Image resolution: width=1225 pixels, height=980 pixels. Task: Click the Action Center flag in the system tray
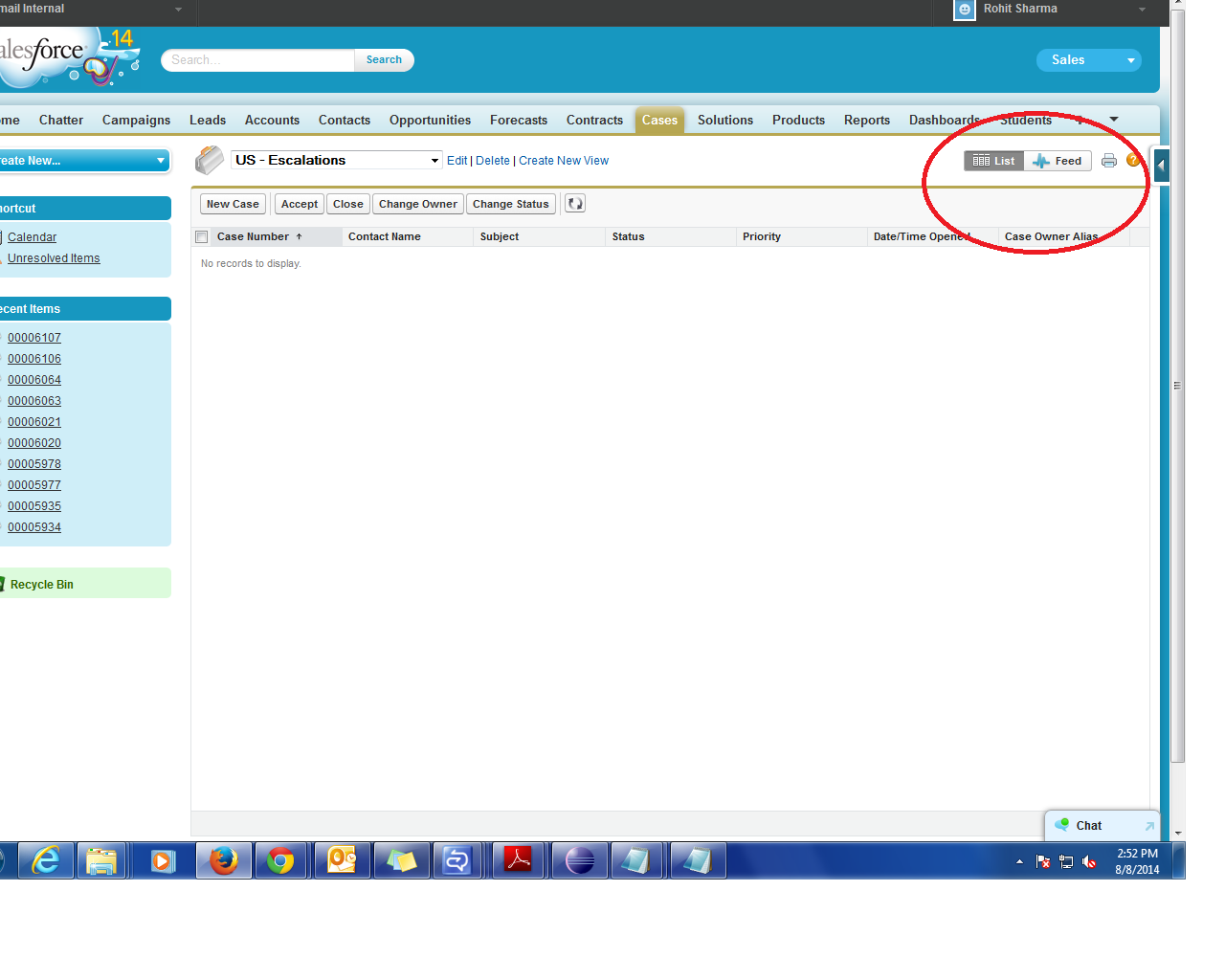tap(1043, 862)
